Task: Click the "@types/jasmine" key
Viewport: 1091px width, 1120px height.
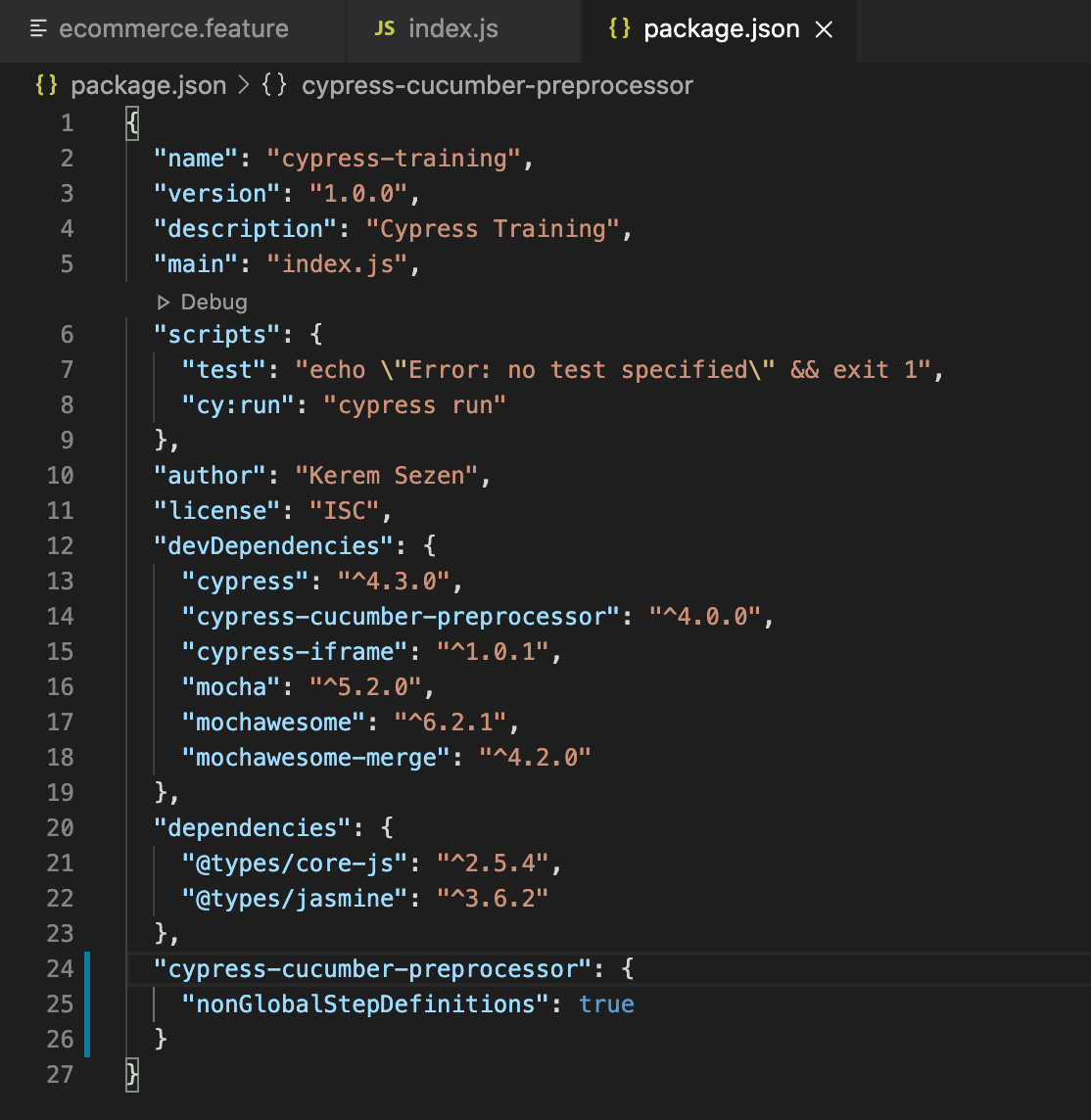Action: [295, 899]
